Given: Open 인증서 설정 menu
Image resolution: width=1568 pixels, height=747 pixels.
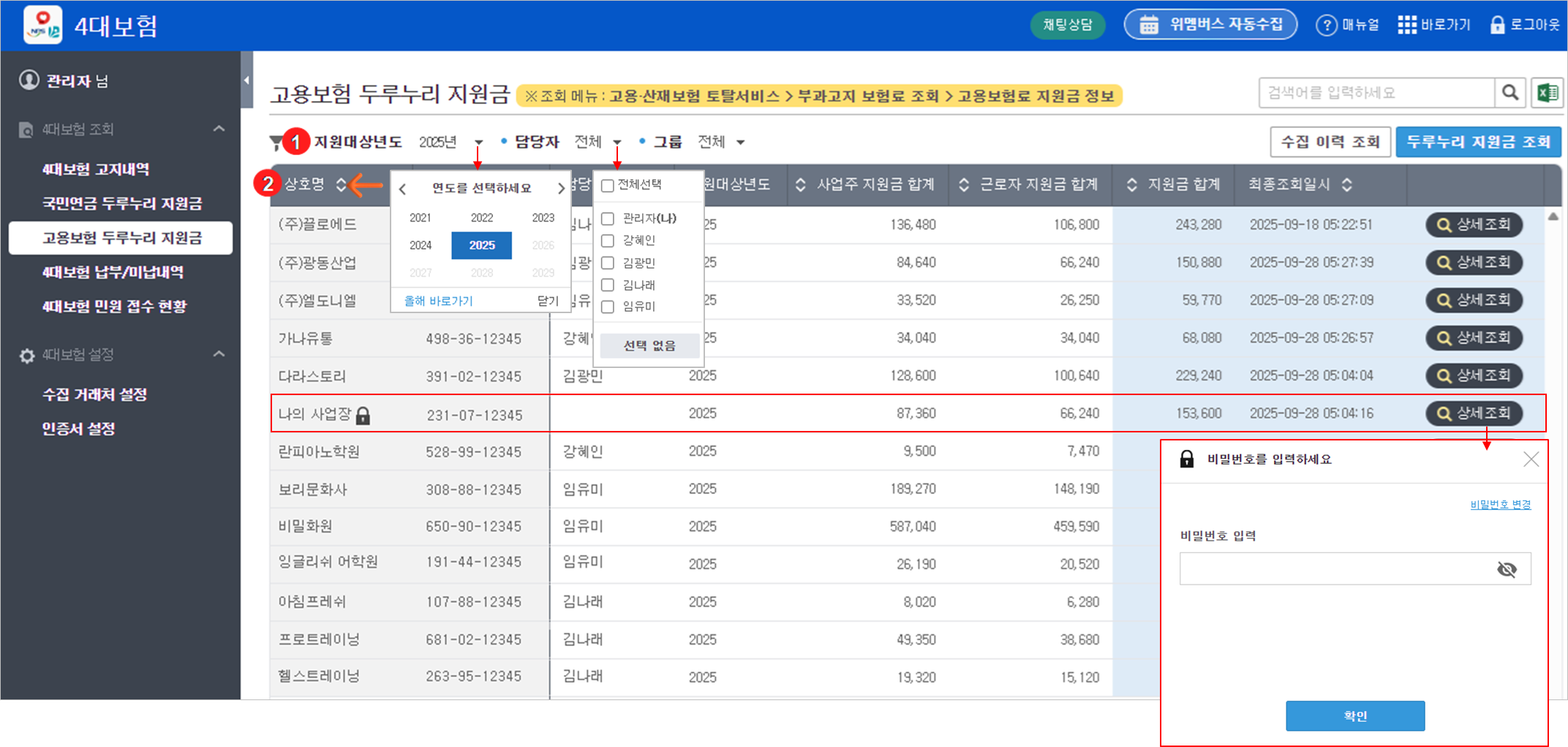Looking at the screenshot, I should (x=78, y=429).
